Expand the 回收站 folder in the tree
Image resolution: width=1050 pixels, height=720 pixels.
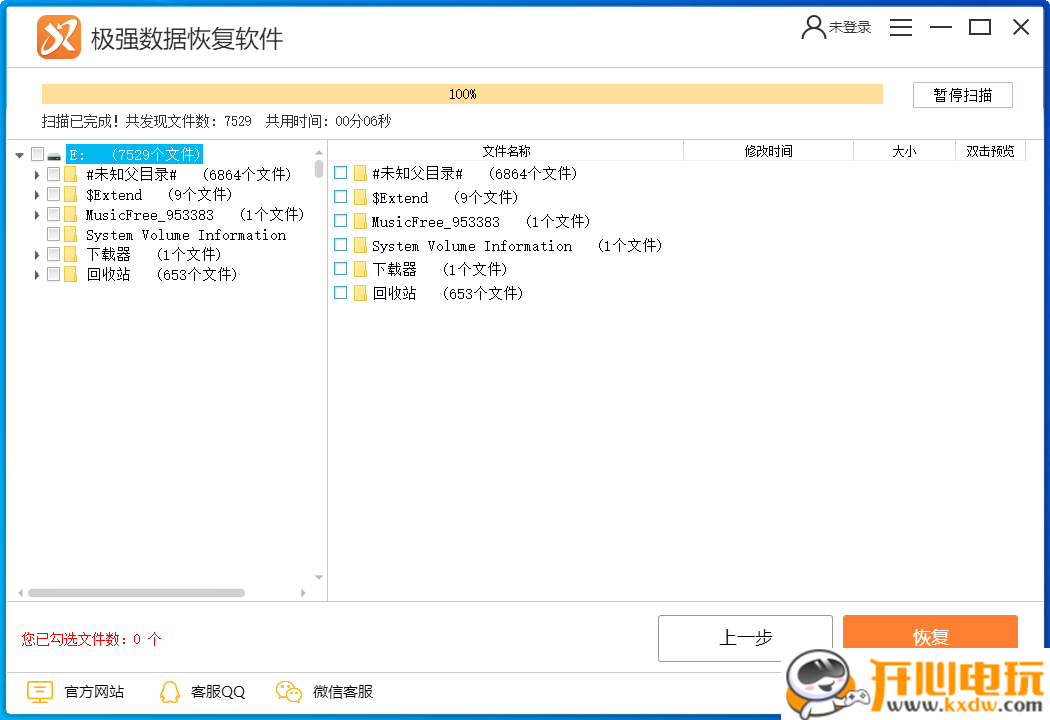click(36, 274)
